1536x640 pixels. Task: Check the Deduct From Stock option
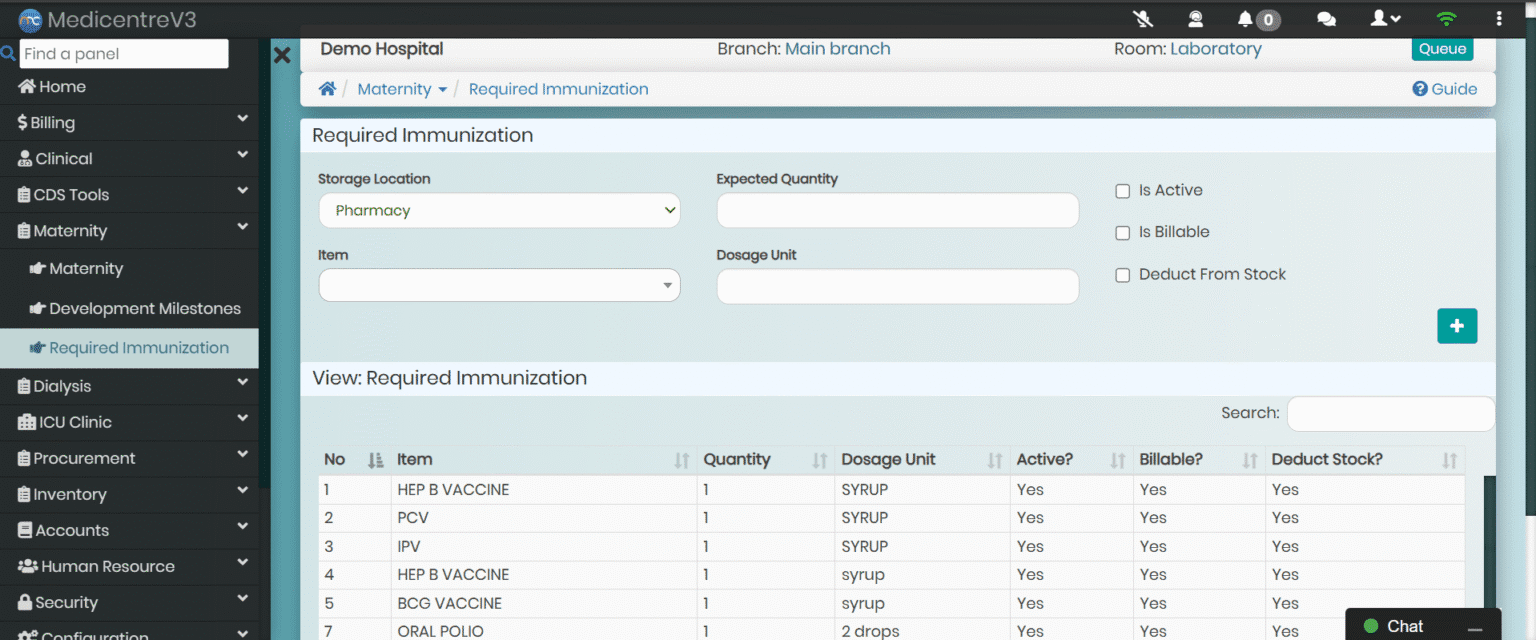[1123, 275]
